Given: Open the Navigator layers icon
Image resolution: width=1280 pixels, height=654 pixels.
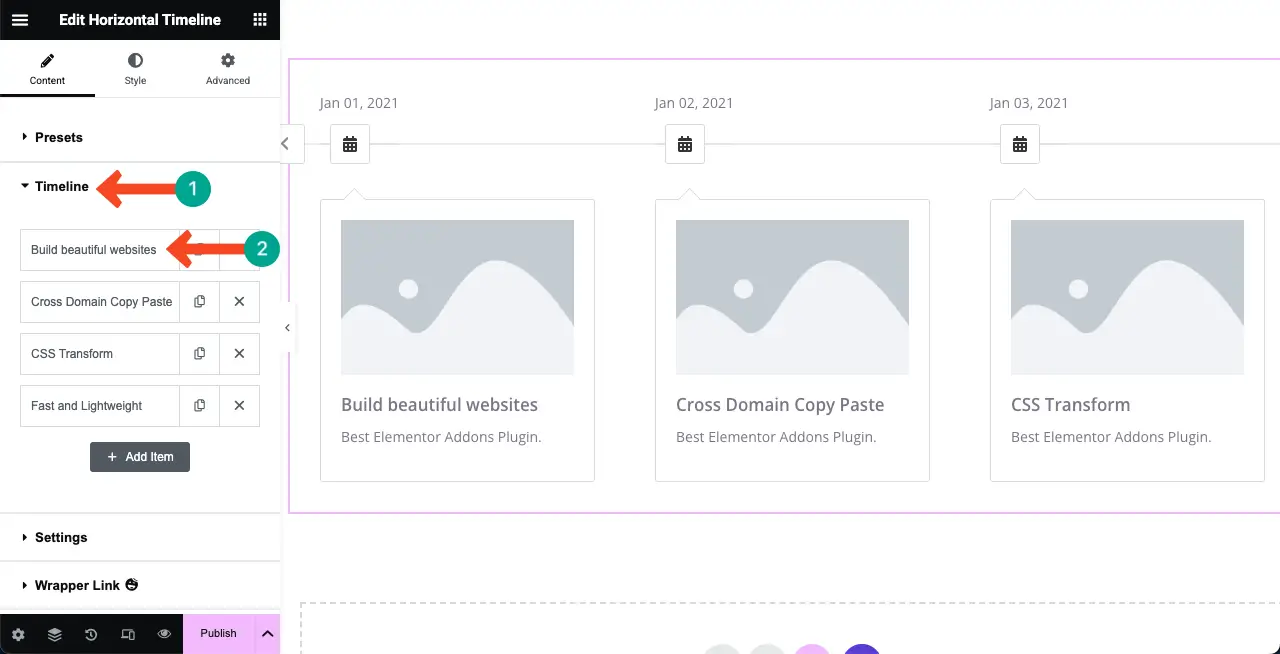Looking at the screenshot, I should coord(54,633).
